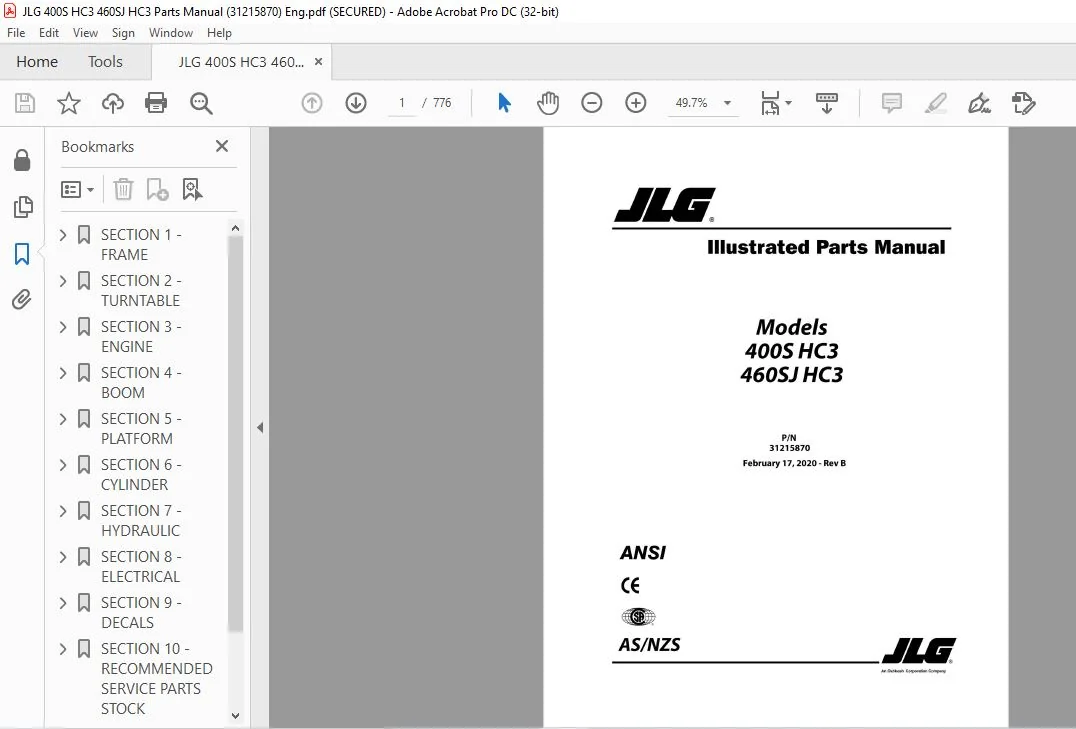Open zoom percentage dropdown
The width and height of the screenshot is (1076, 729).
tap(727, 103)
